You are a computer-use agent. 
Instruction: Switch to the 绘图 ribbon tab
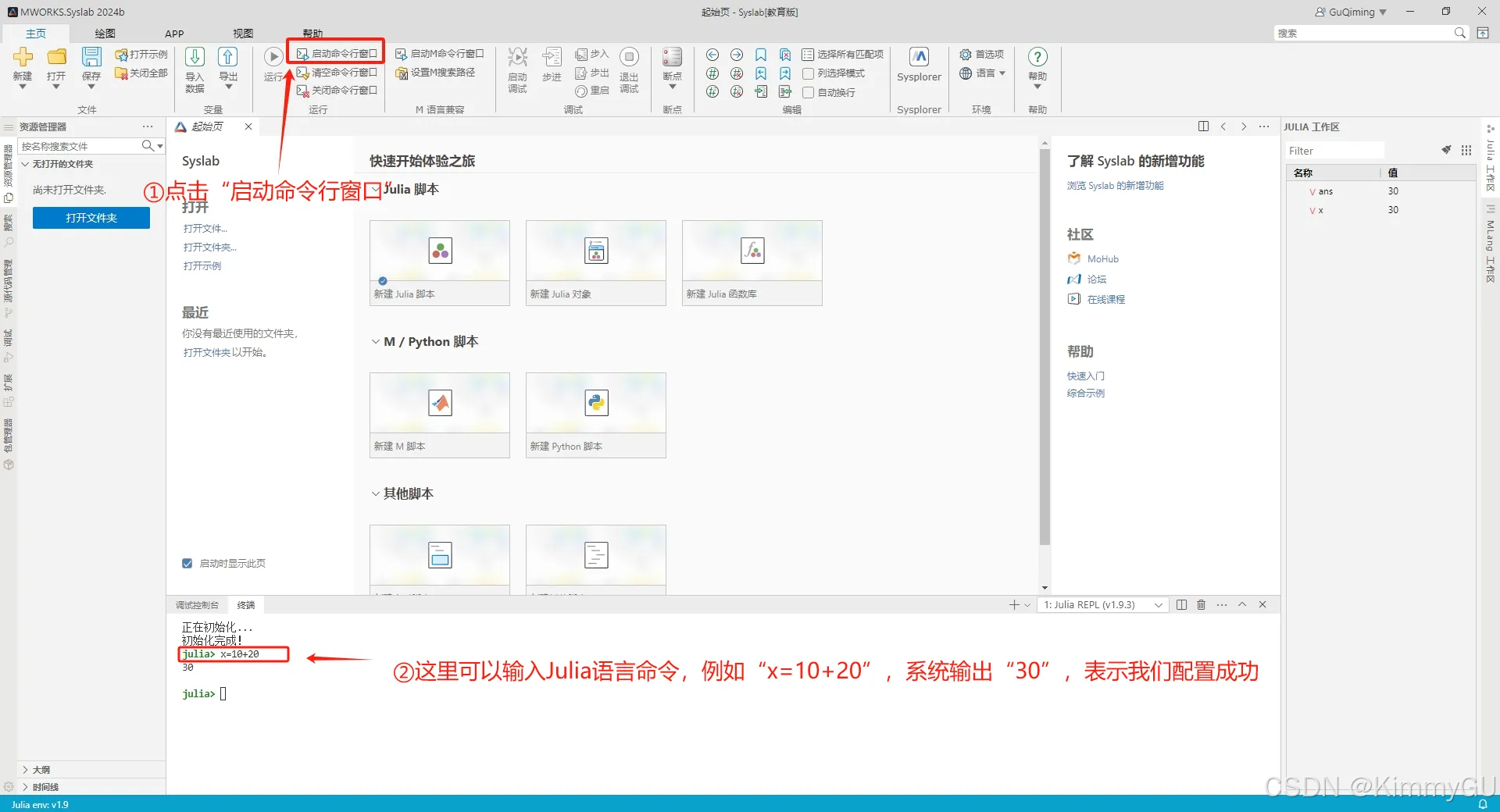pos(105,34)
